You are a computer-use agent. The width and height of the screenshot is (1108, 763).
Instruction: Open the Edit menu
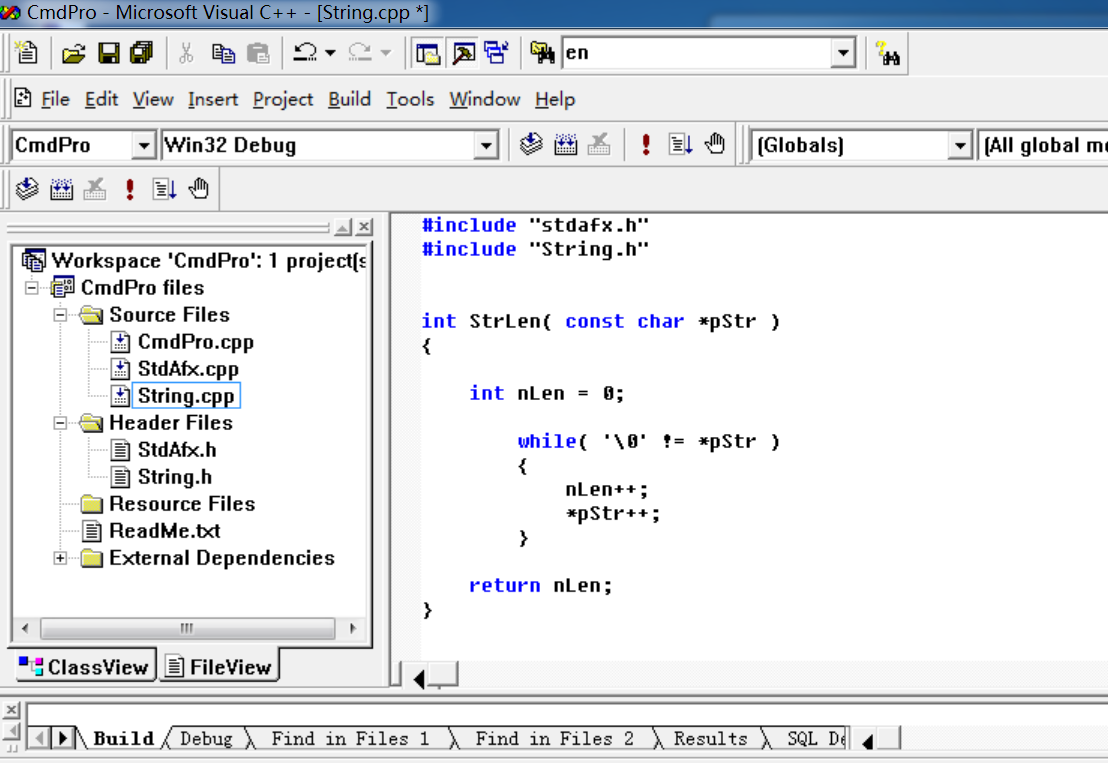(101, 100)
